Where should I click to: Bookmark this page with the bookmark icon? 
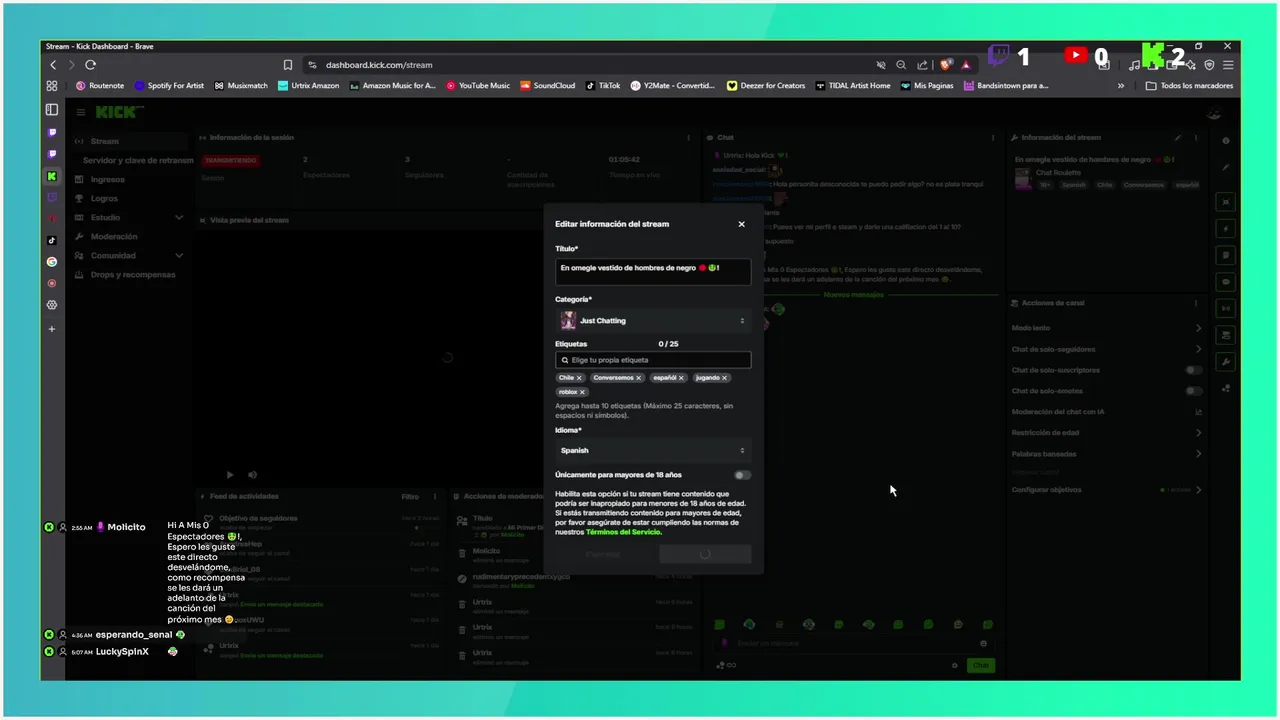pos(288,65)
